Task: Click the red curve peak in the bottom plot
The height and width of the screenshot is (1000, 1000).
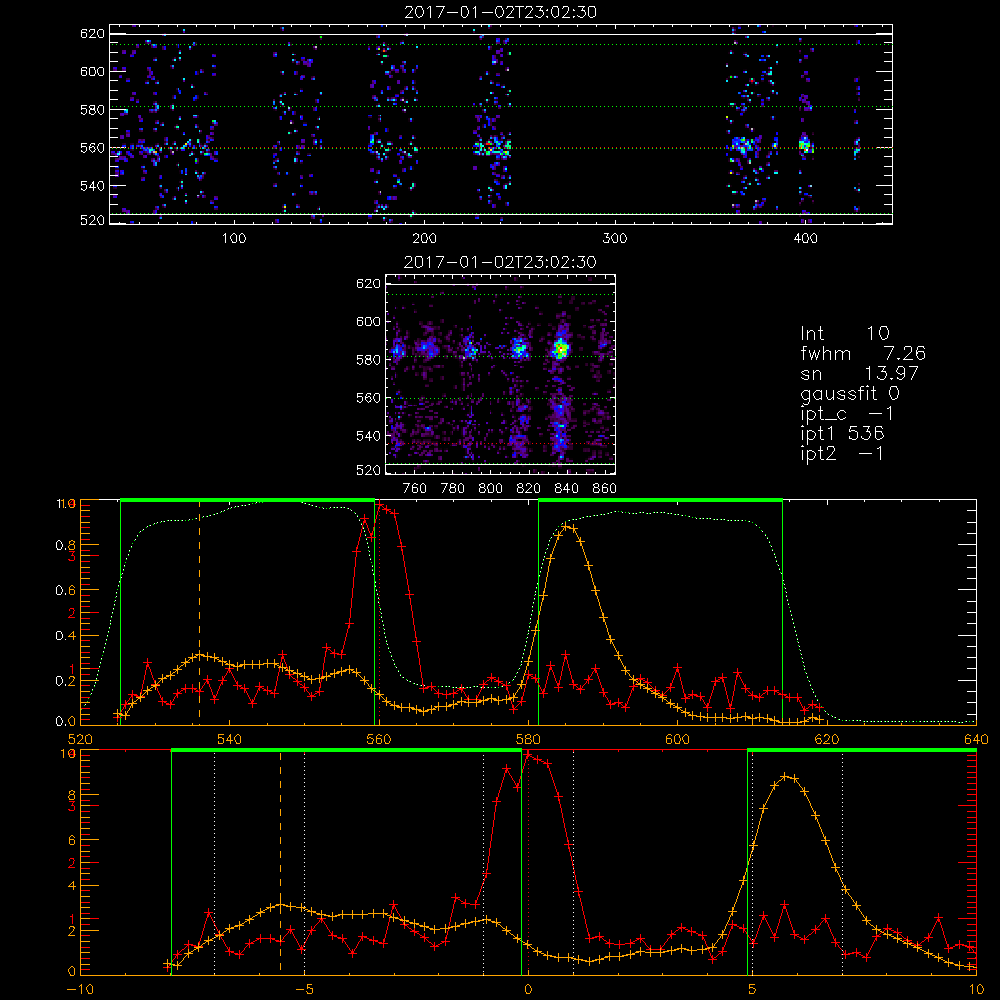Action: point(528,754)
